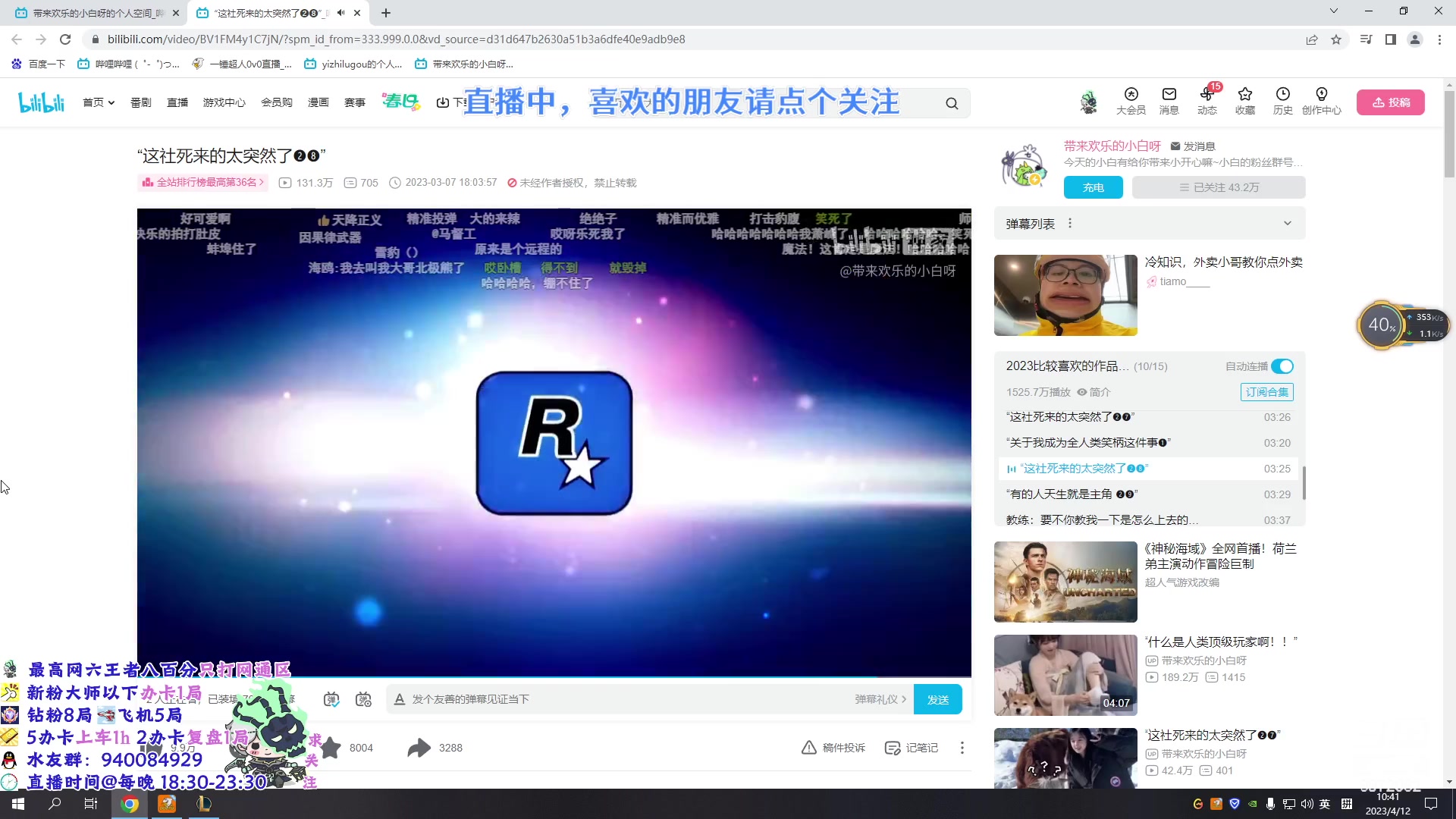
Task: Click the 稿件投诉 warning icon
Action: 809,748
